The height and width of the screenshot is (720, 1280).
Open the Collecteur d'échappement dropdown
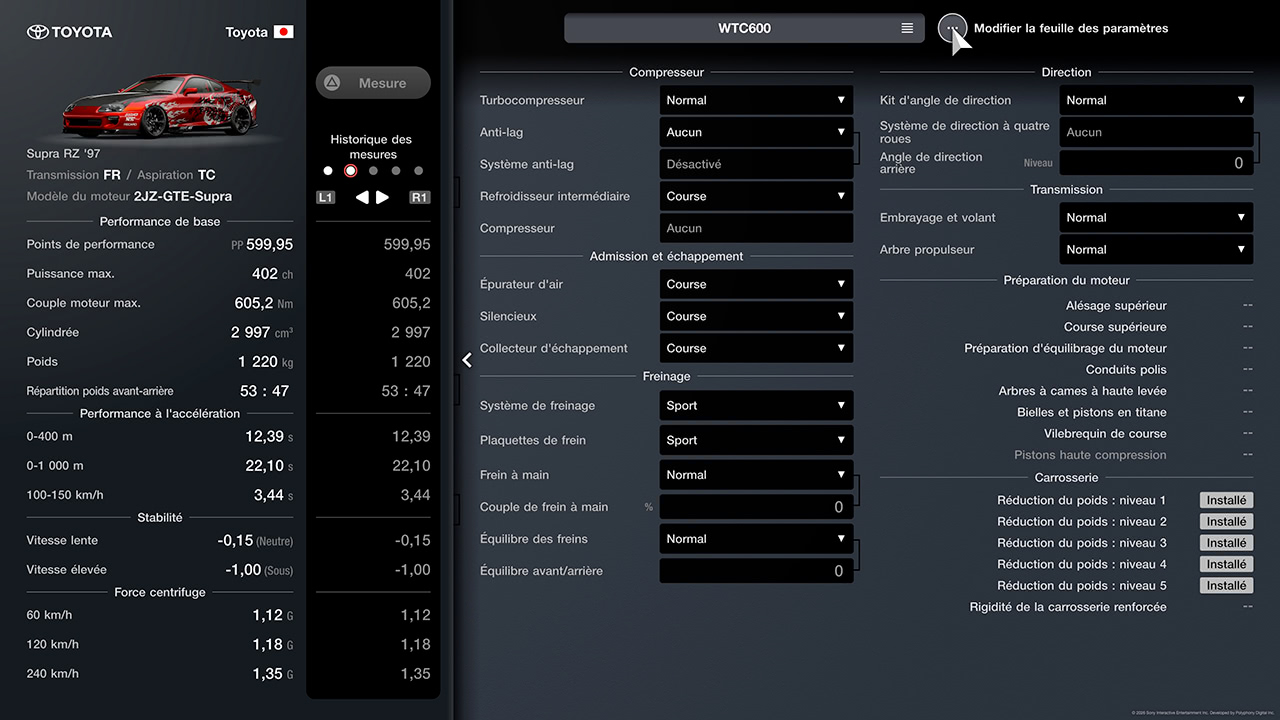756,348
